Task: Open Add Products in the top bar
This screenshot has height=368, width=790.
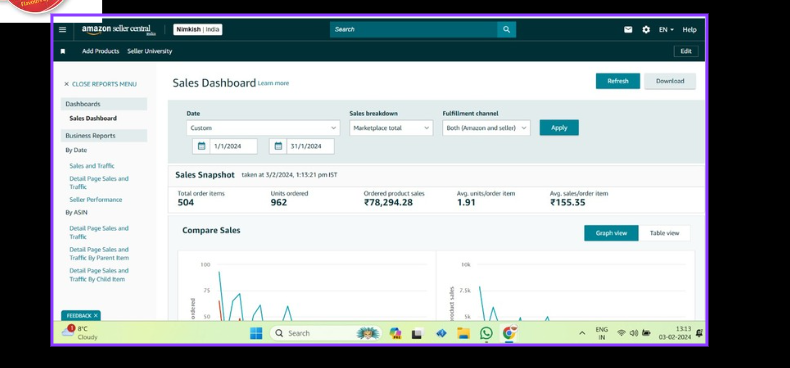Action: (x=101, y=51)
